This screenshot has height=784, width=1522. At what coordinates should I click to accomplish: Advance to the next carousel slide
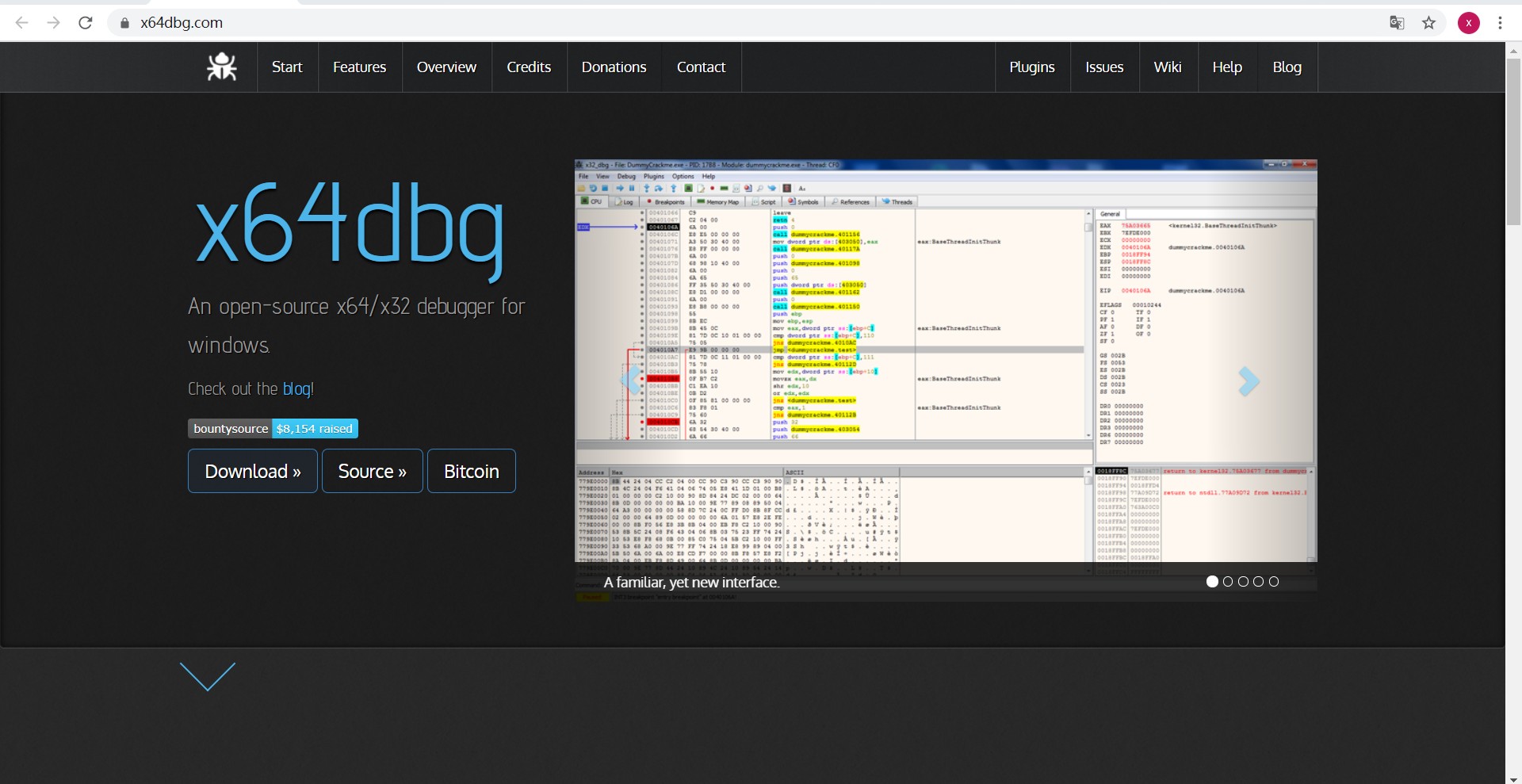(x=1249, y=381)
